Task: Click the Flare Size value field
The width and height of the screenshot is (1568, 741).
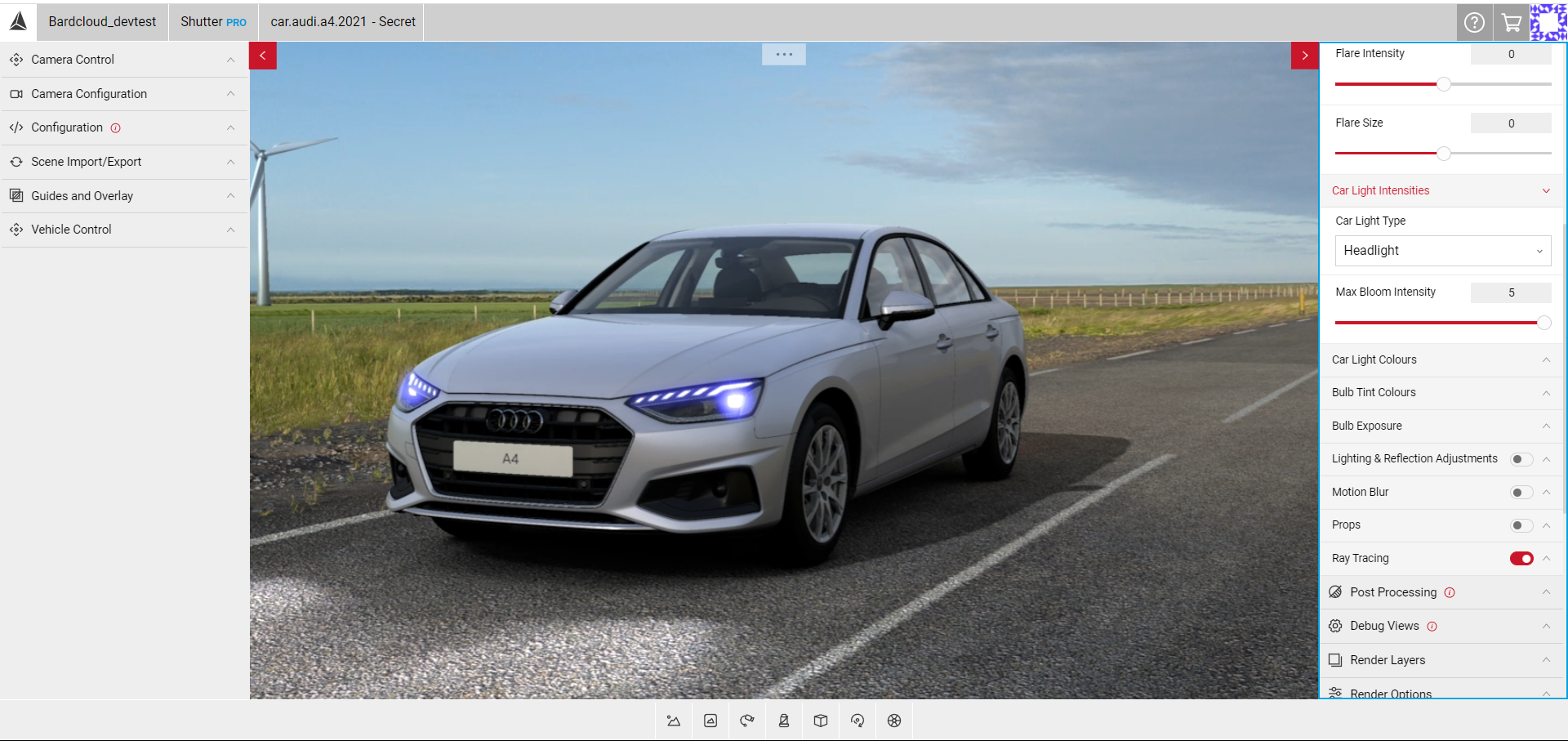Action: pos(1511,123)
